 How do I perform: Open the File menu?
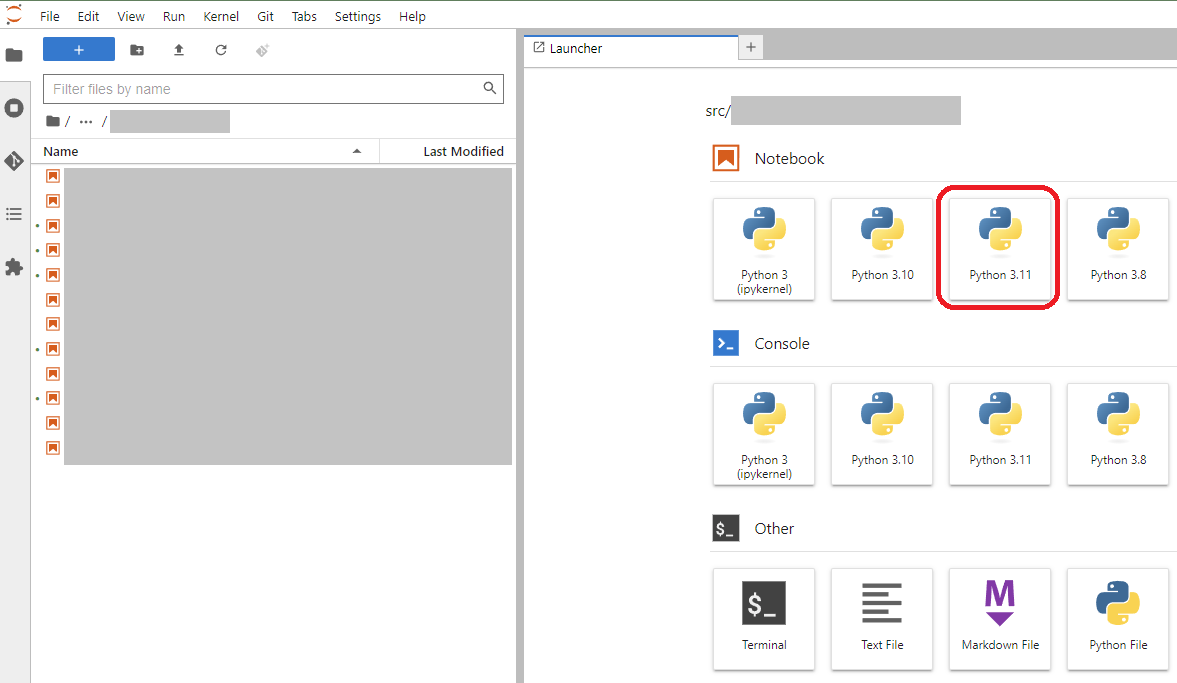[x=50, y=17]
